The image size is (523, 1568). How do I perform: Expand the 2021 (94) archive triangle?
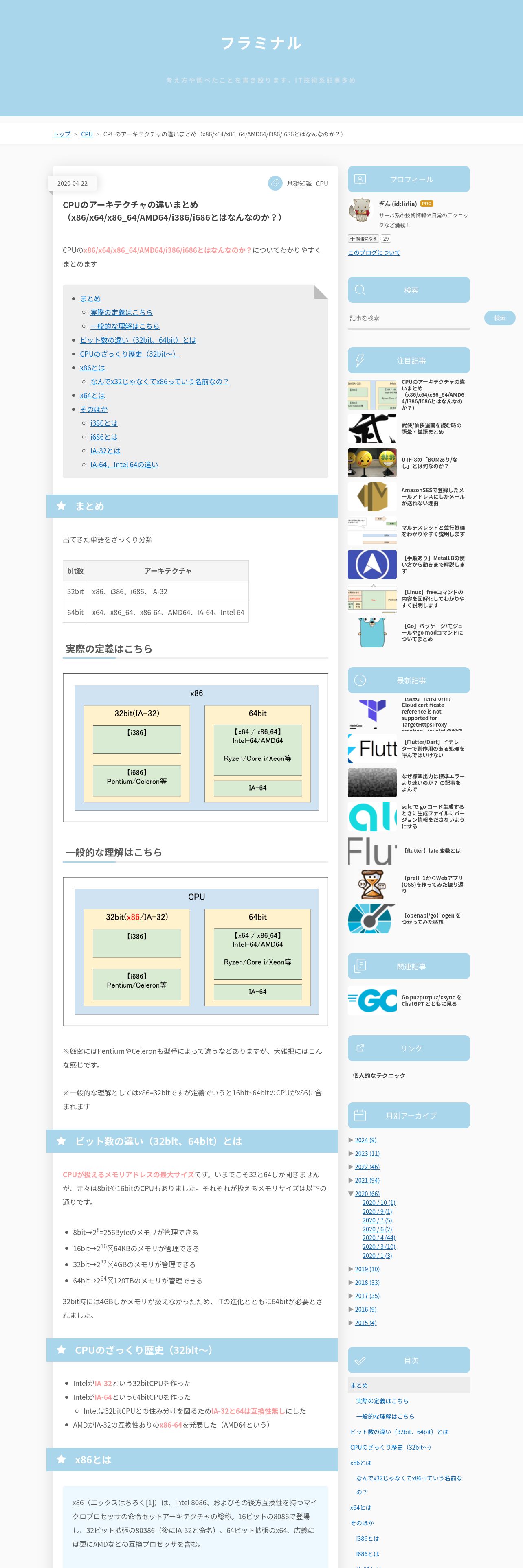(351, 1180)
